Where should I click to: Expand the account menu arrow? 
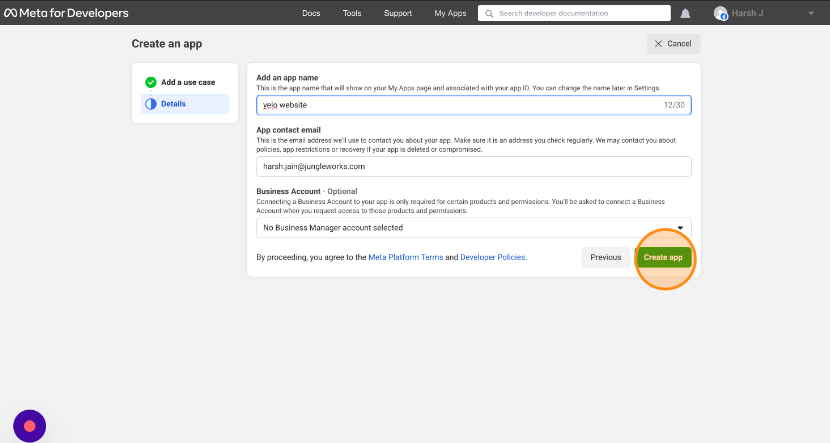(811, 13)
